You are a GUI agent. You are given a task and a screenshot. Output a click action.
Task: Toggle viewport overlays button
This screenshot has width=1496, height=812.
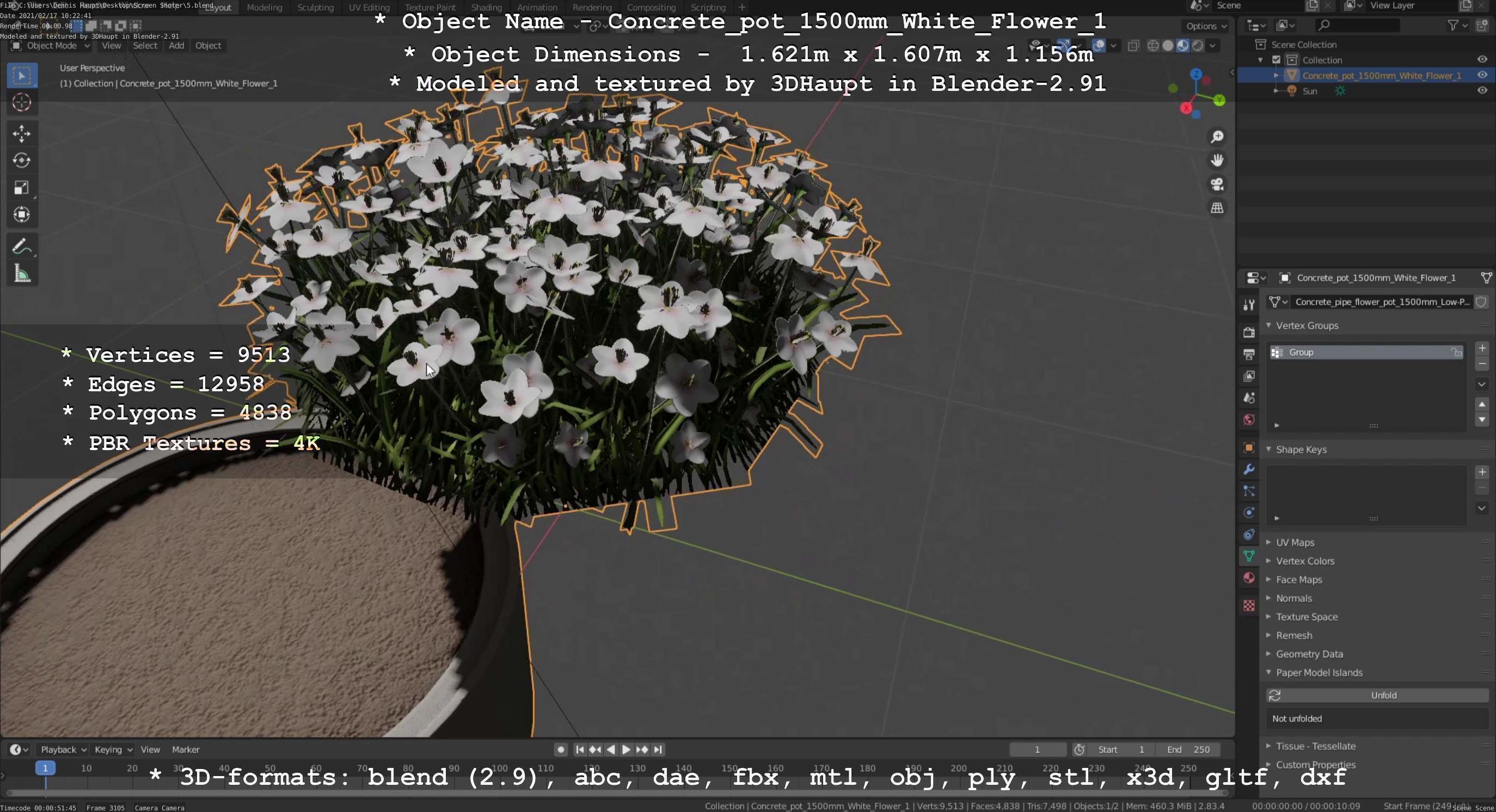(x=1099, y=45)
